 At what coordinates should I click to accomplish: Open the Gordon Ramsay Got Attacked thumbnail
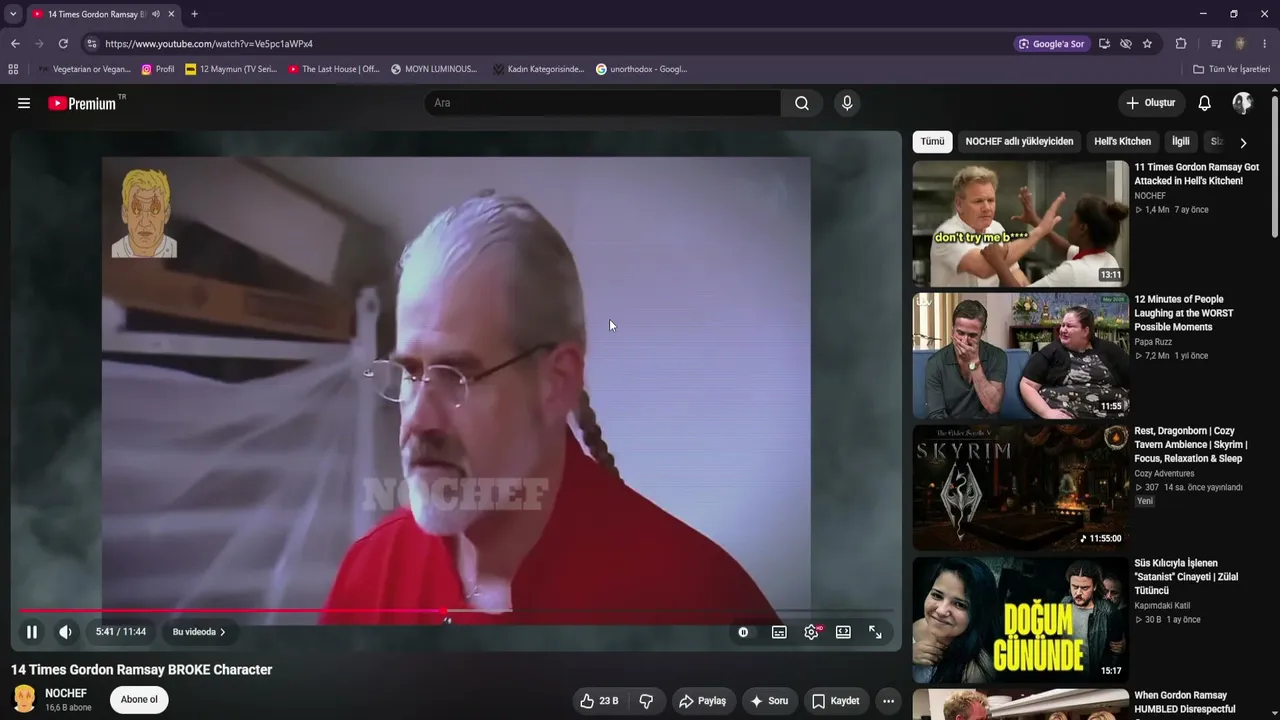[1020, 224]
